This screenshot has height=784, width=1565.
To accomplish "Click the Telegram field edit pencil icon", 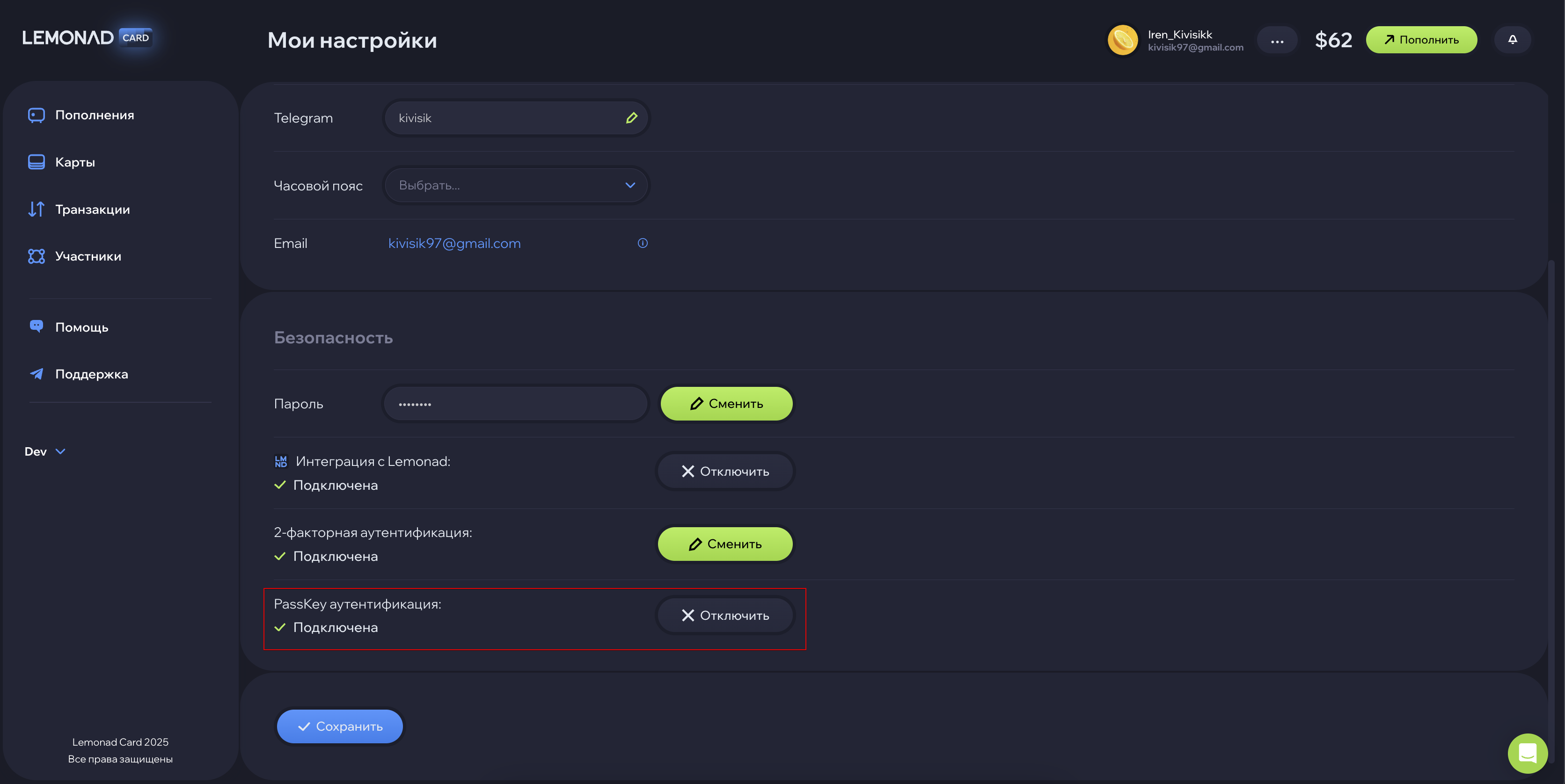I will [x=631, y=118].
